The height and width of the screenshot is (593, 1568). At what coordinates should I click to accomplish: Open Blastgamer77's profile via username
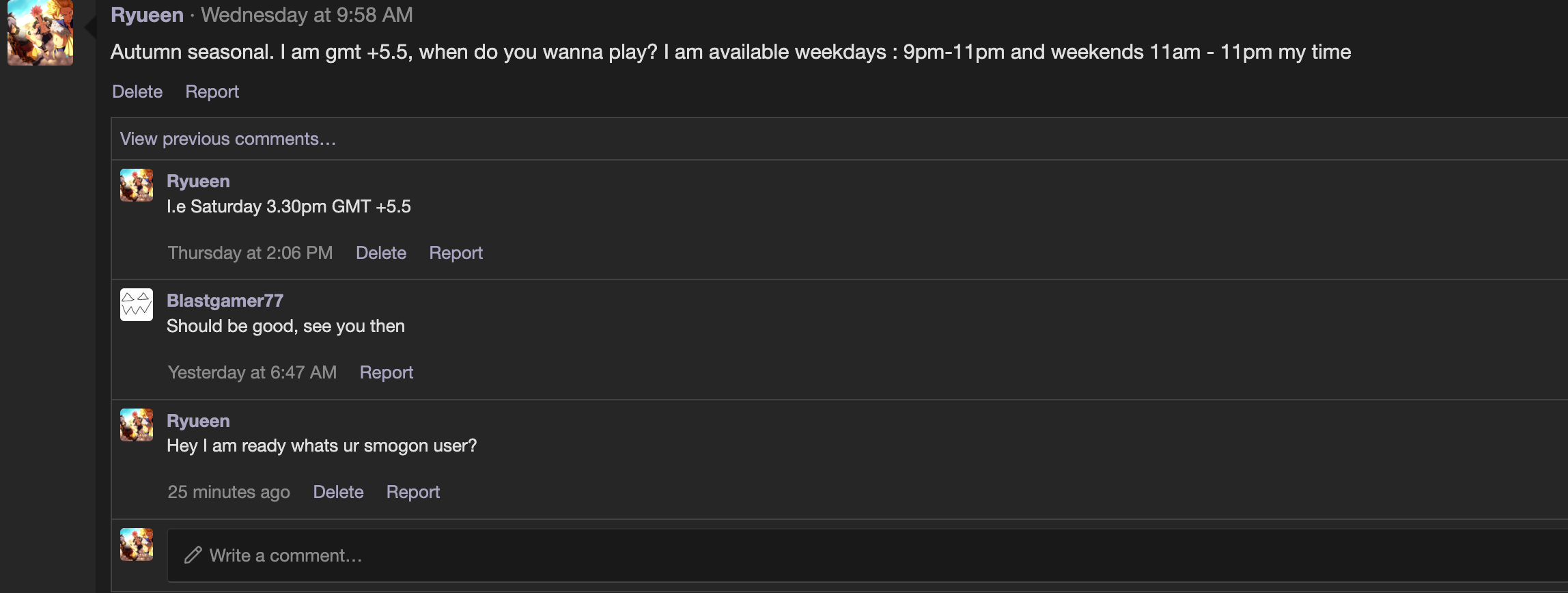click(x=225, y=301)
